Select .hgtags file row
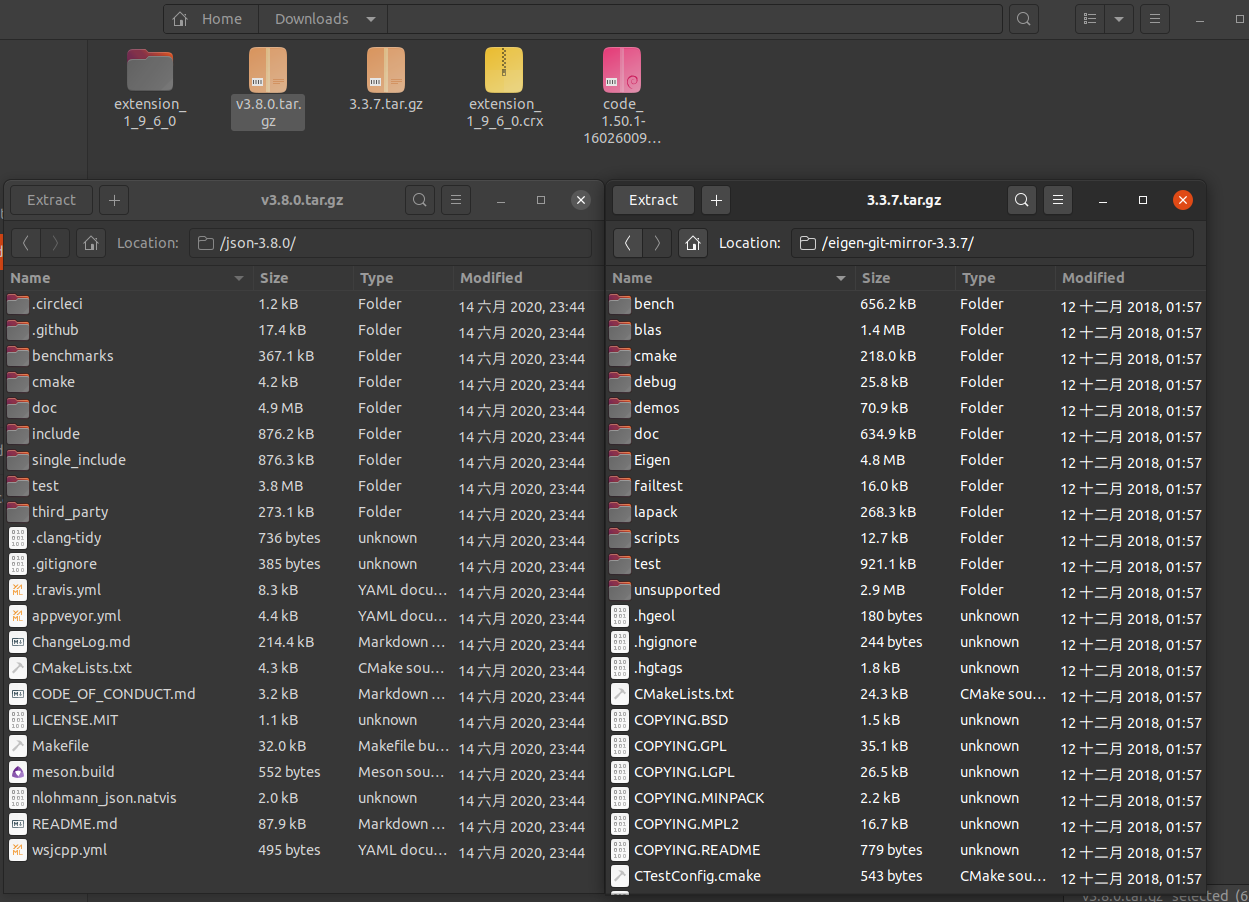 coord(906,668)
